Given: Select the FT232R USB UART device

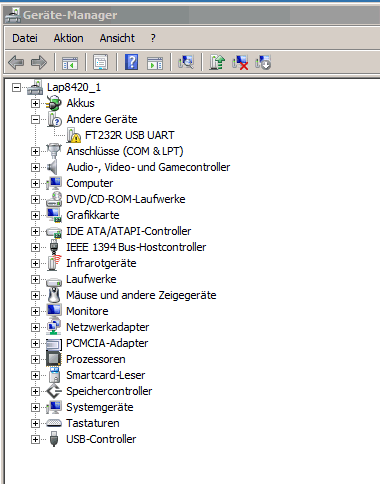Looking at the screenshot, I should coord(130,135).
